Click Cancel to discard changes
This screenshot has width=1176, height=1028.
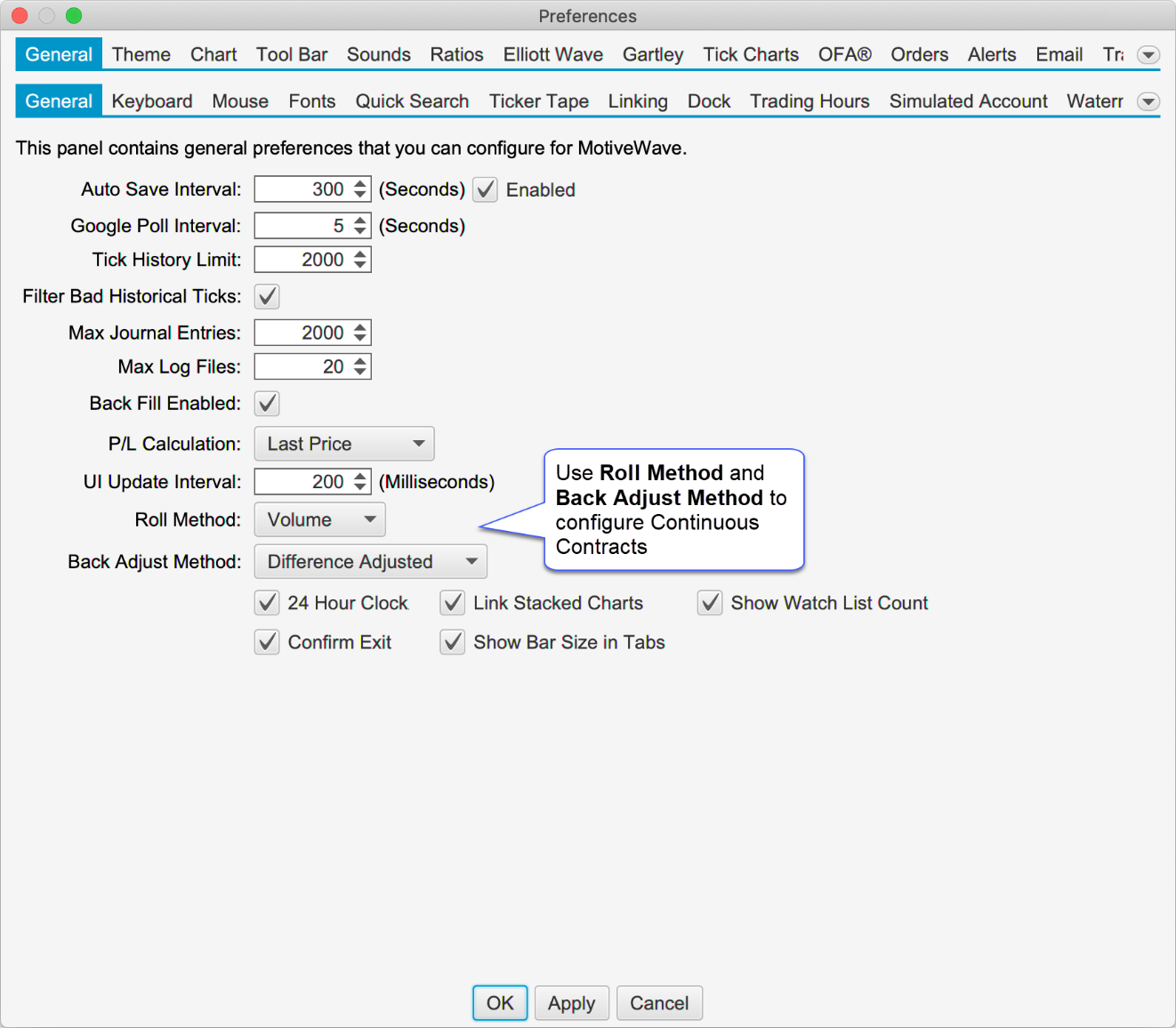[658, 1003]
